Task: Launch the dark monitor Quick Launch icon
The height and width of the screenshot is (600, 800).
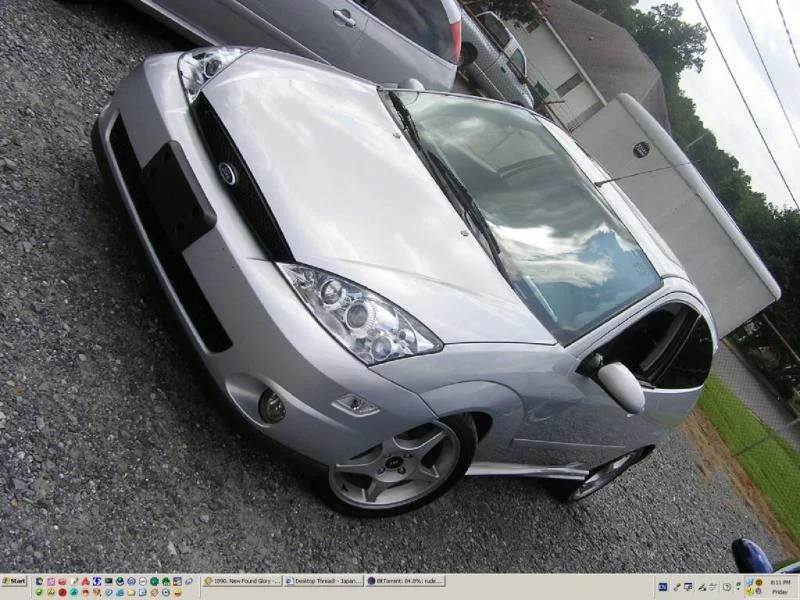Action: 108,581
